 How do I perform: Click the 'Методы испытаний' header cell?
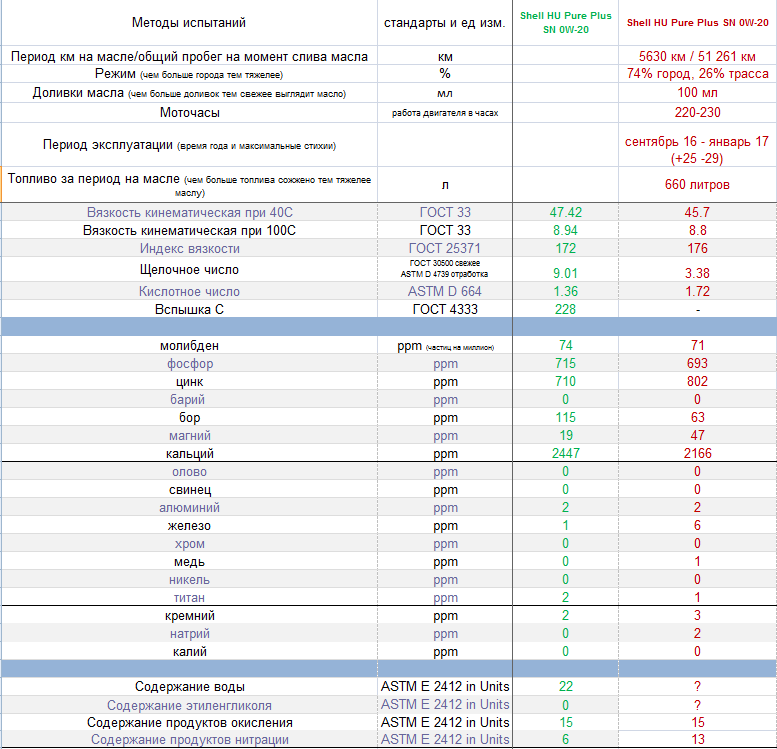click(x=189, y=23)
